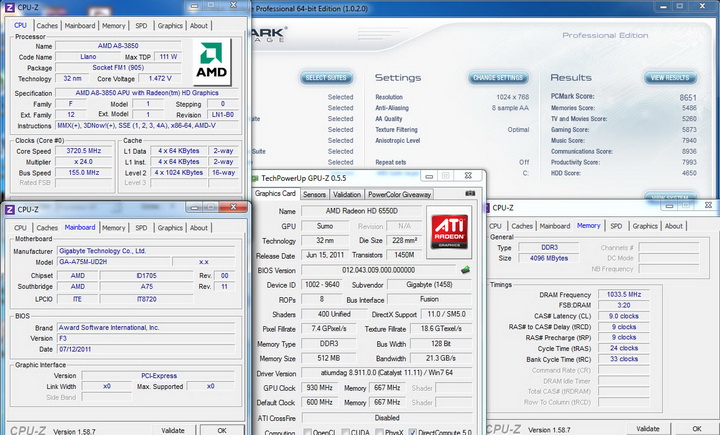720x435 pixels.
Task: Click the ATI Radeon logo in GPU-Z
Action: click(449, 230)
